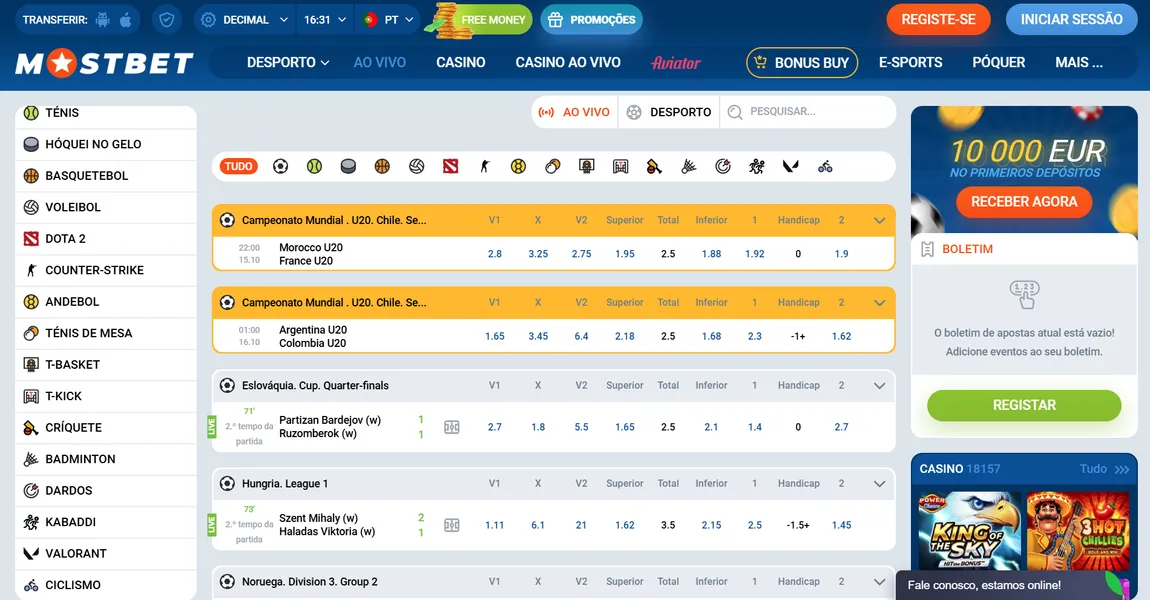Screen dimensions: 1150x600
Task: Select the cycling filter icon
Action: [x=824, y=166]
